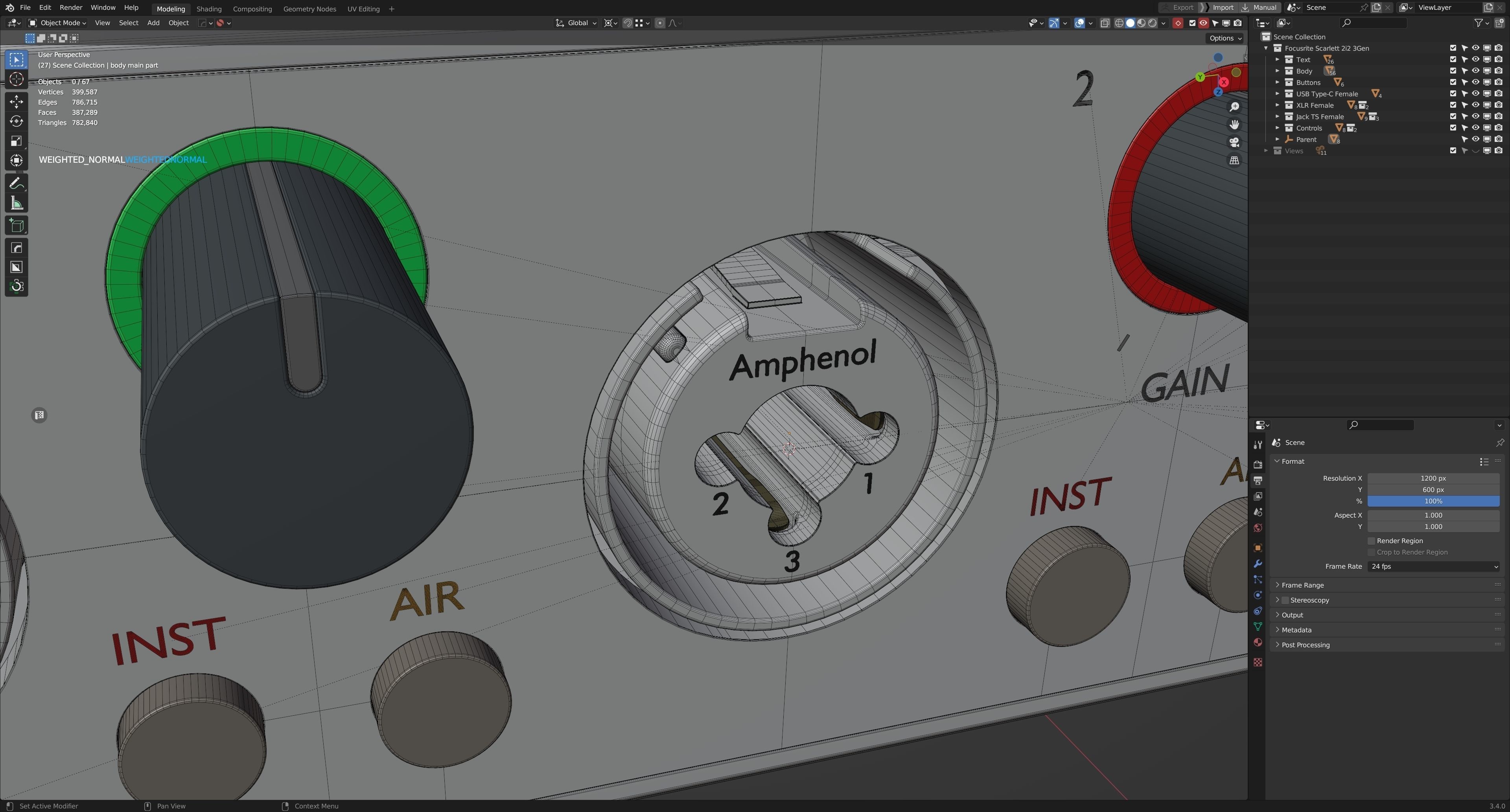Switch to the Geometry Nodes workspace tab
The height and width of the screenshot is (812, 1510).
click(309, 9)
